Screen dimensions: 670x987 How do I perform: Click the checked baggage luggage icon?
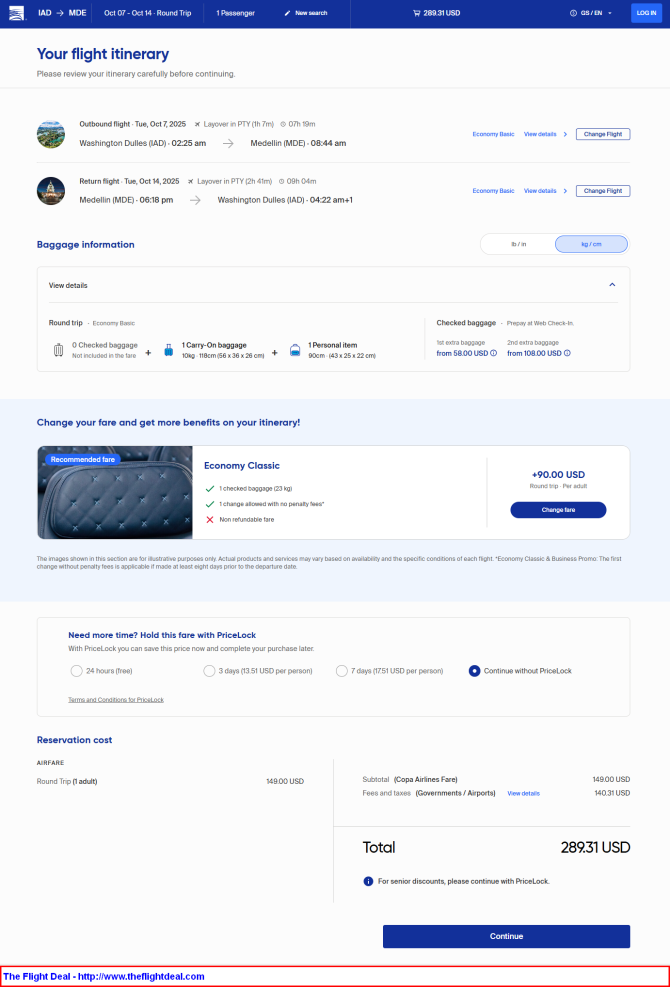[x=59, y=351]
